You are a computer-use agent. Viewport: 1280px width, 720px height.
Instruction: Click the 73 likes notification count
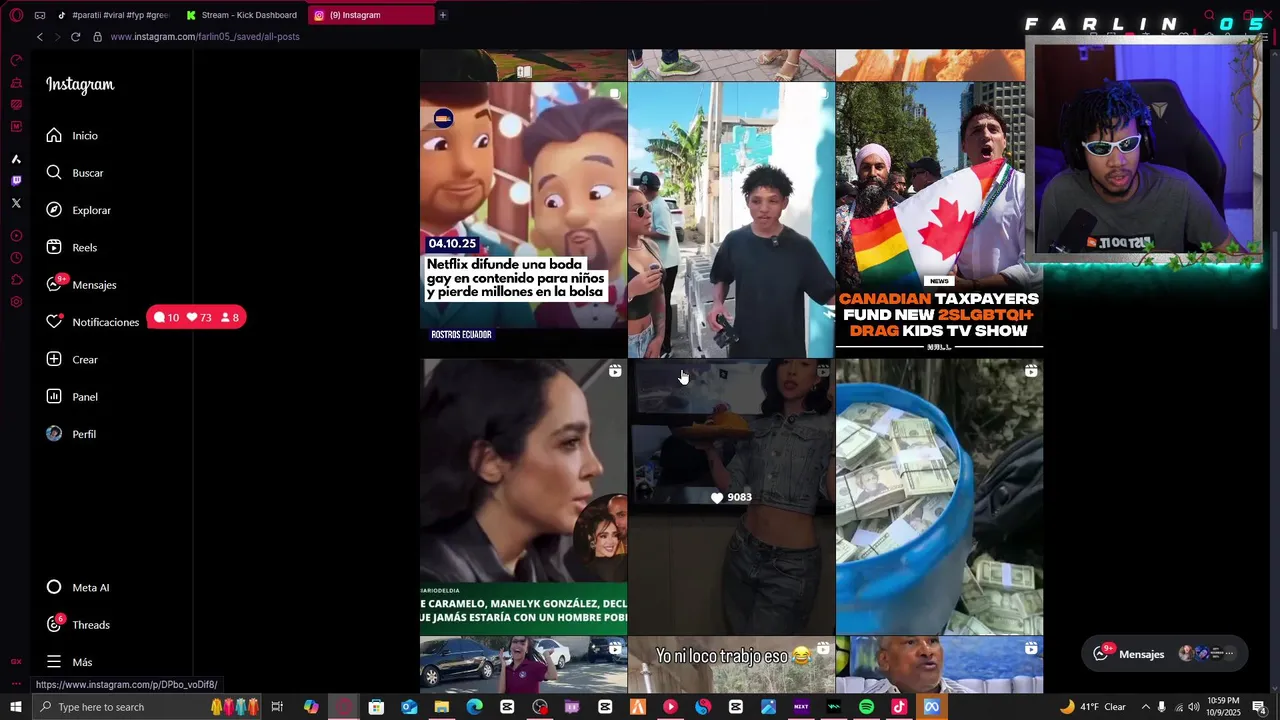(x=199, y=317)
